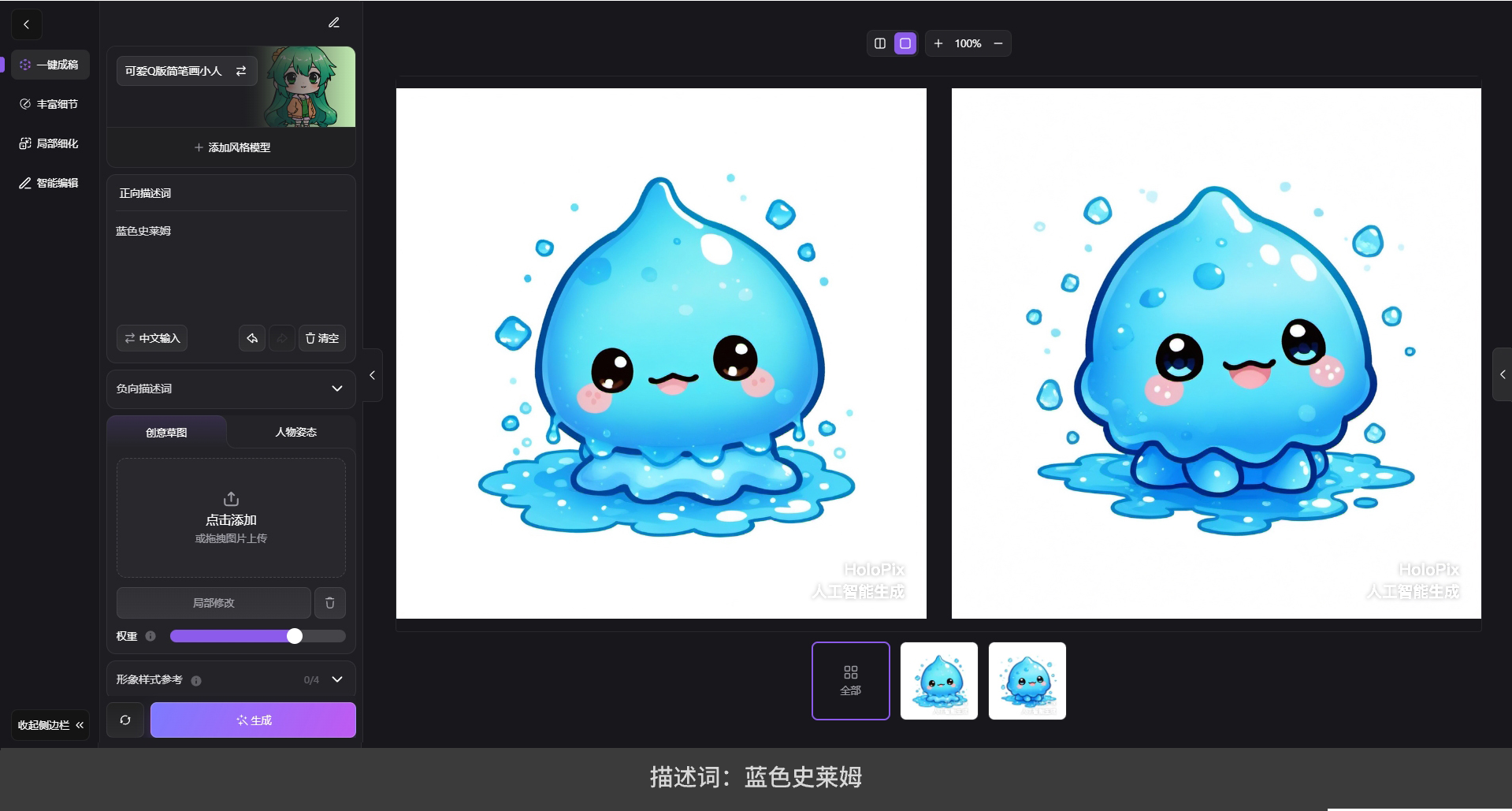This screenshot has height=811, width=1512.
Task: Open the 一键成稿 sidebar mode
Action: click(50, 65)
